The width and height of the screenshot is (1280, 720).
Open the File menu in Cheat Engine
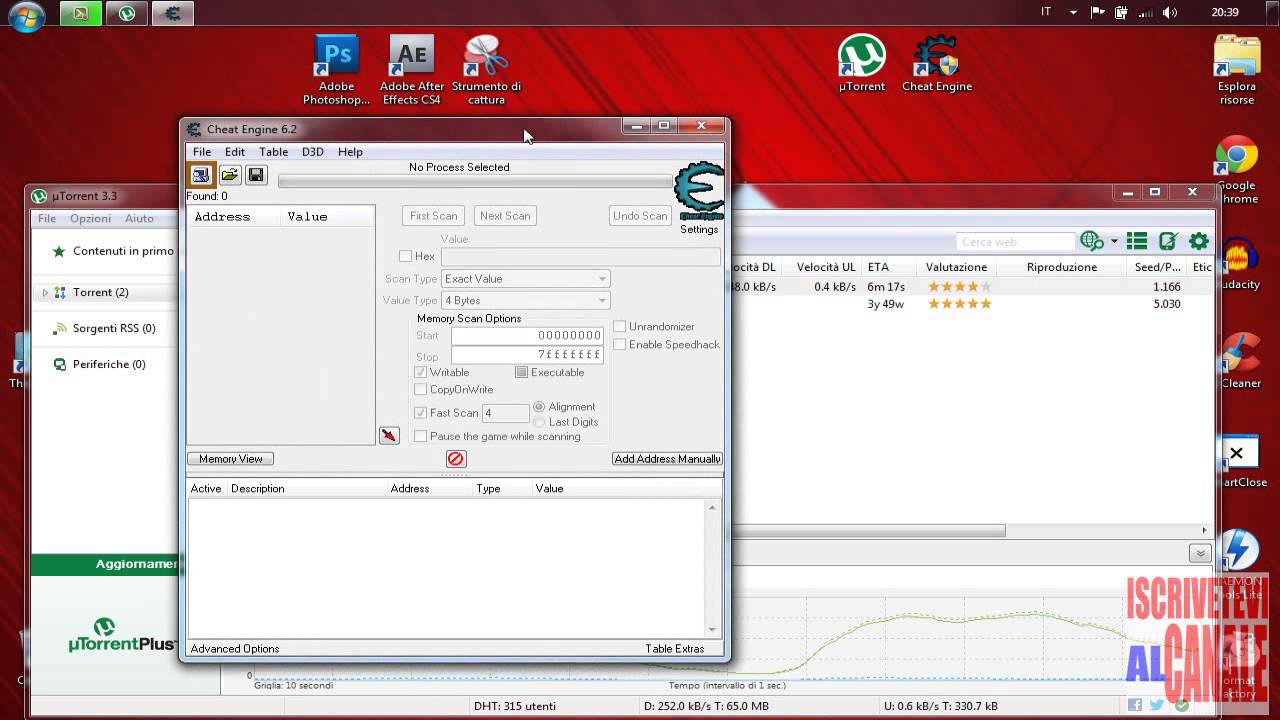(x=202, y=152)
